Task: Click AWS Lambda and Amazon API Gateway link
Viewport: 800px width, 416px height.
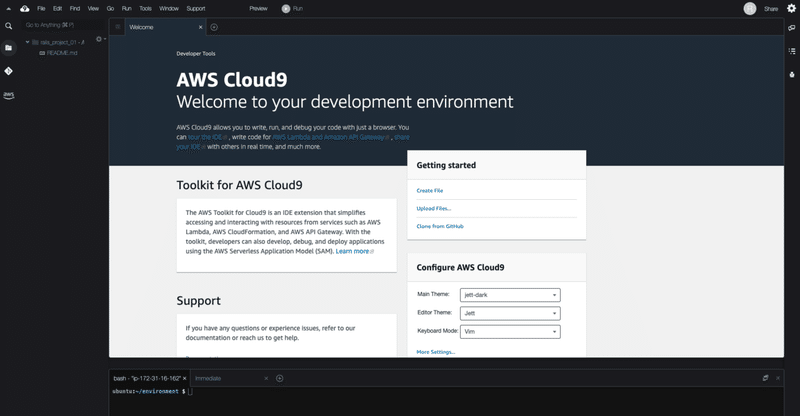Action: [x=328, y=137]
